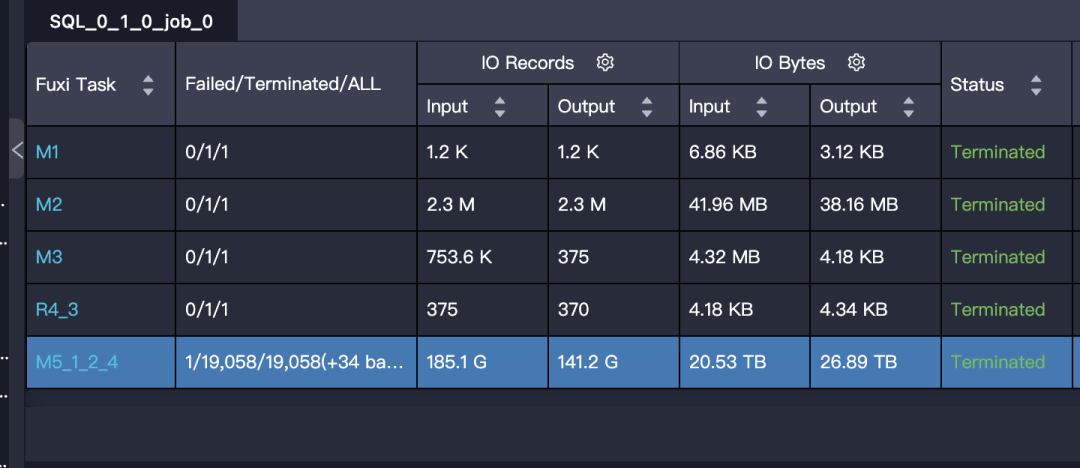Select the 41.96 MB input bytes cell
Screen dimensions: 1080x468
pyautogui.click(x=745, y=205)
